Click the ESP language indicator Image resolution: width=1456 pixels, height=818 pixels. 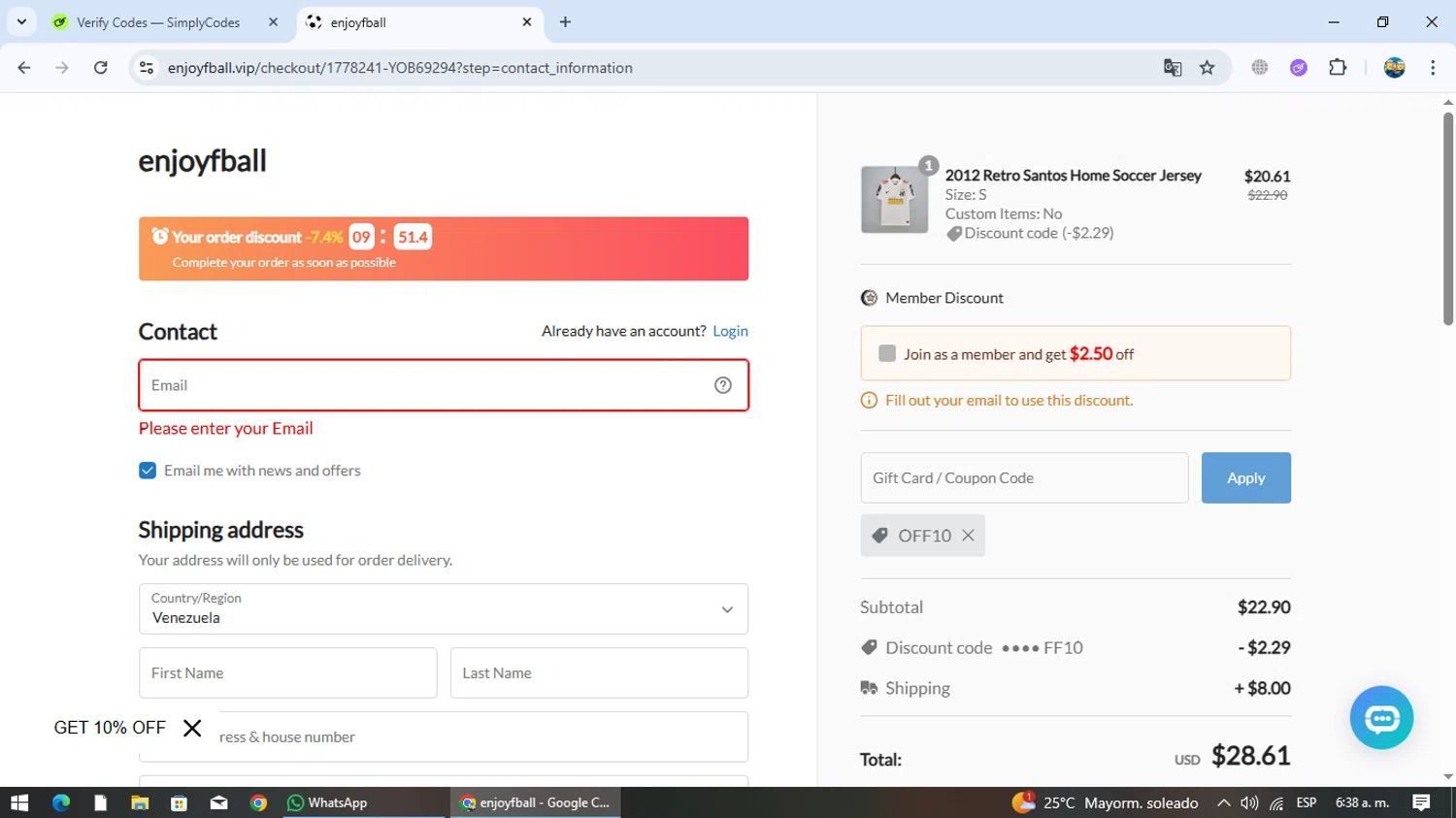(x=1307, y=803)
